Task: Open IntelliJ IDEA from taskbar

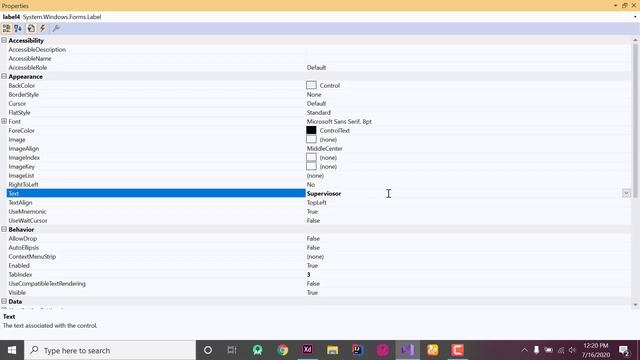Action: click(x=358, y=350)
